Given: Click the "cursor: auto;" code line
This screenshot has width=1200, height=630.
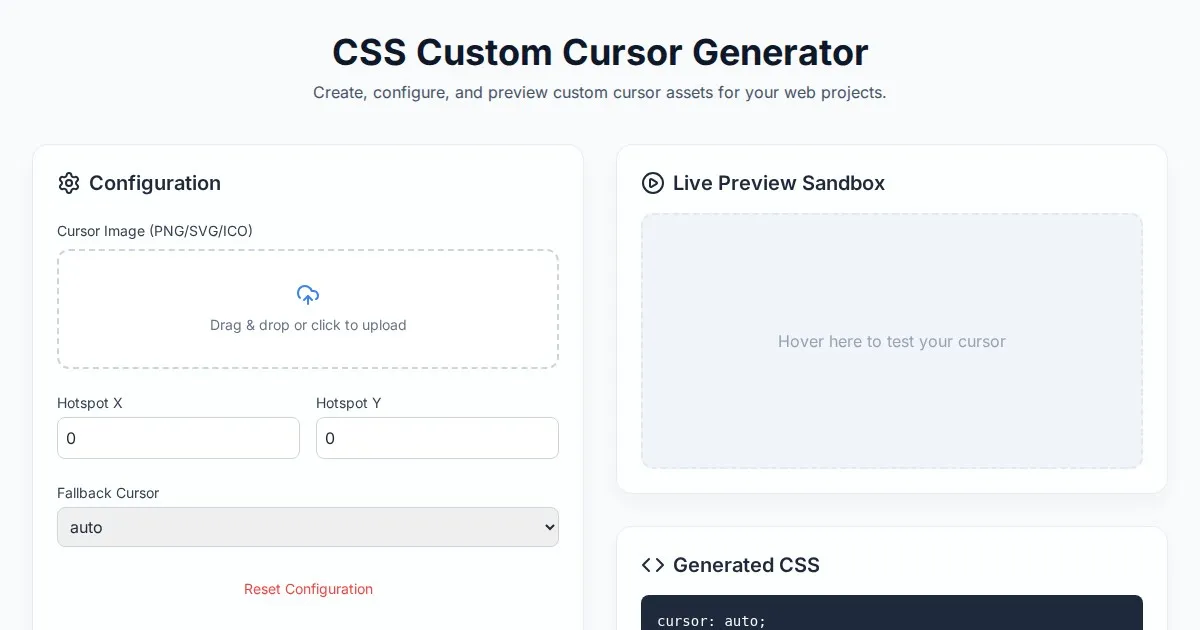Looking at the screenshot, I should [712, 621].
